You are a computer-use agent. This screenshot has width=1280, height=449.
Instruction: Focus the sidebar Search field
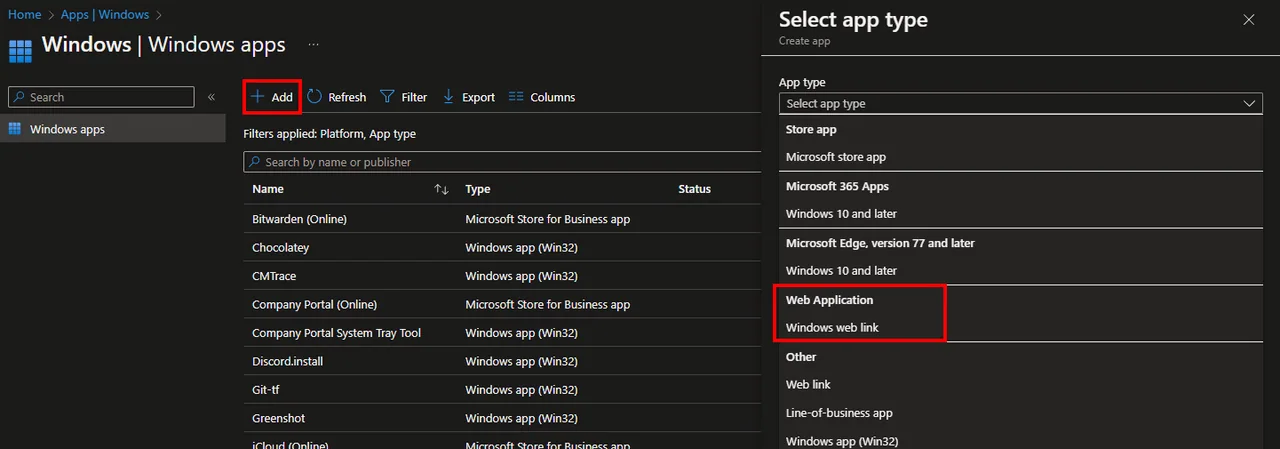101,97
